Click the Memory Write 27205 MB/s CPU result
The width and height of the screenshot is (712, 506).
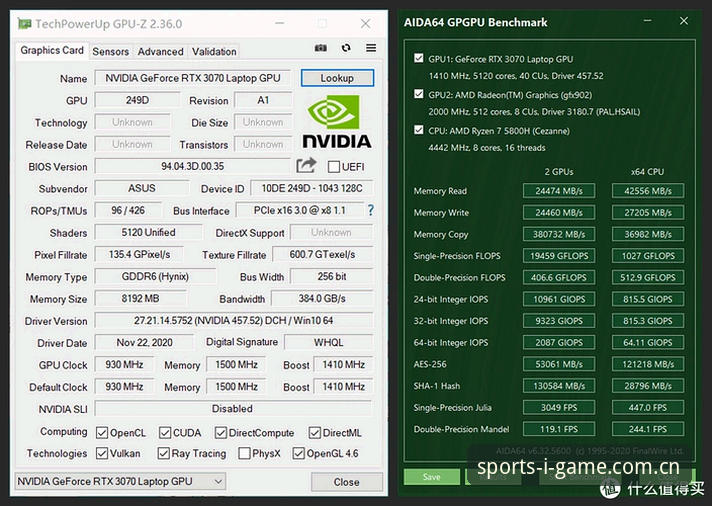(x=648, y=213)
